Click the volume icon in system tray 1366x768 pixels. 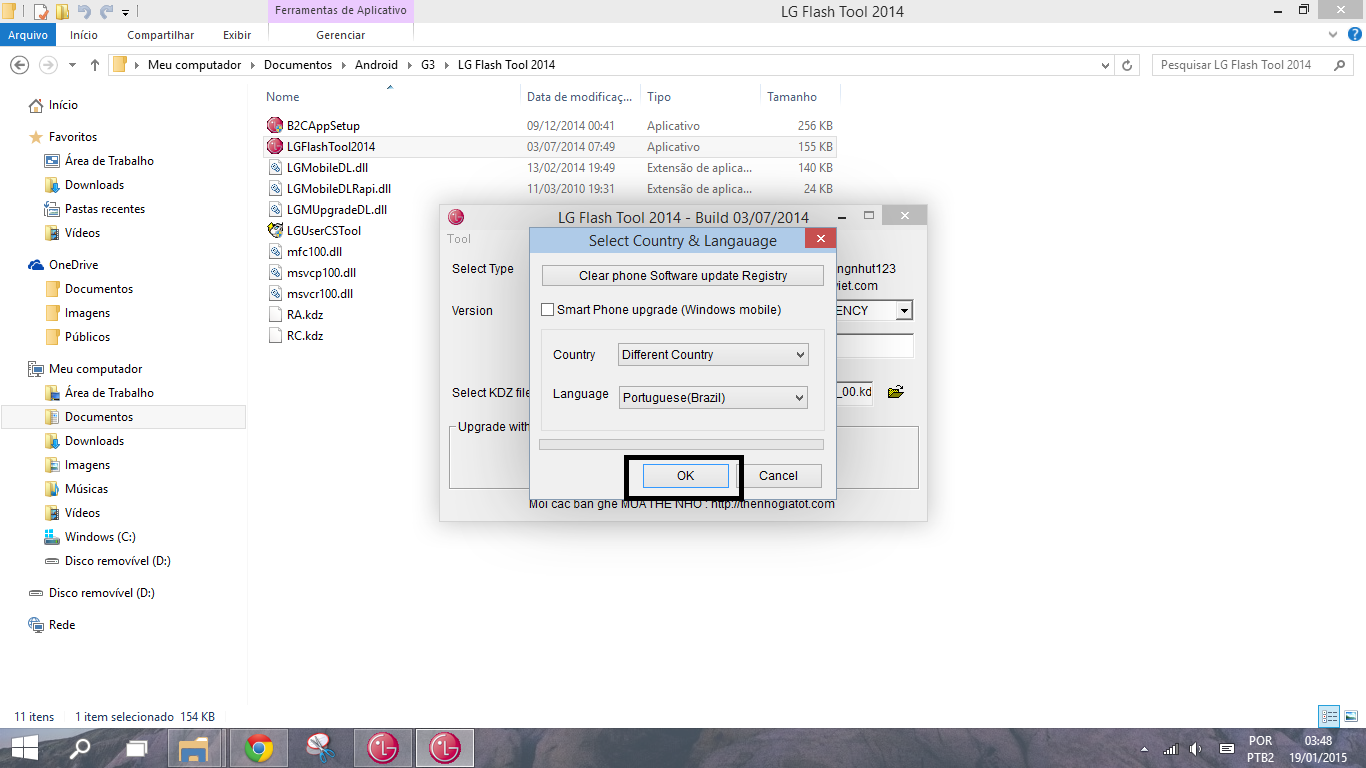coord(1198,749)
